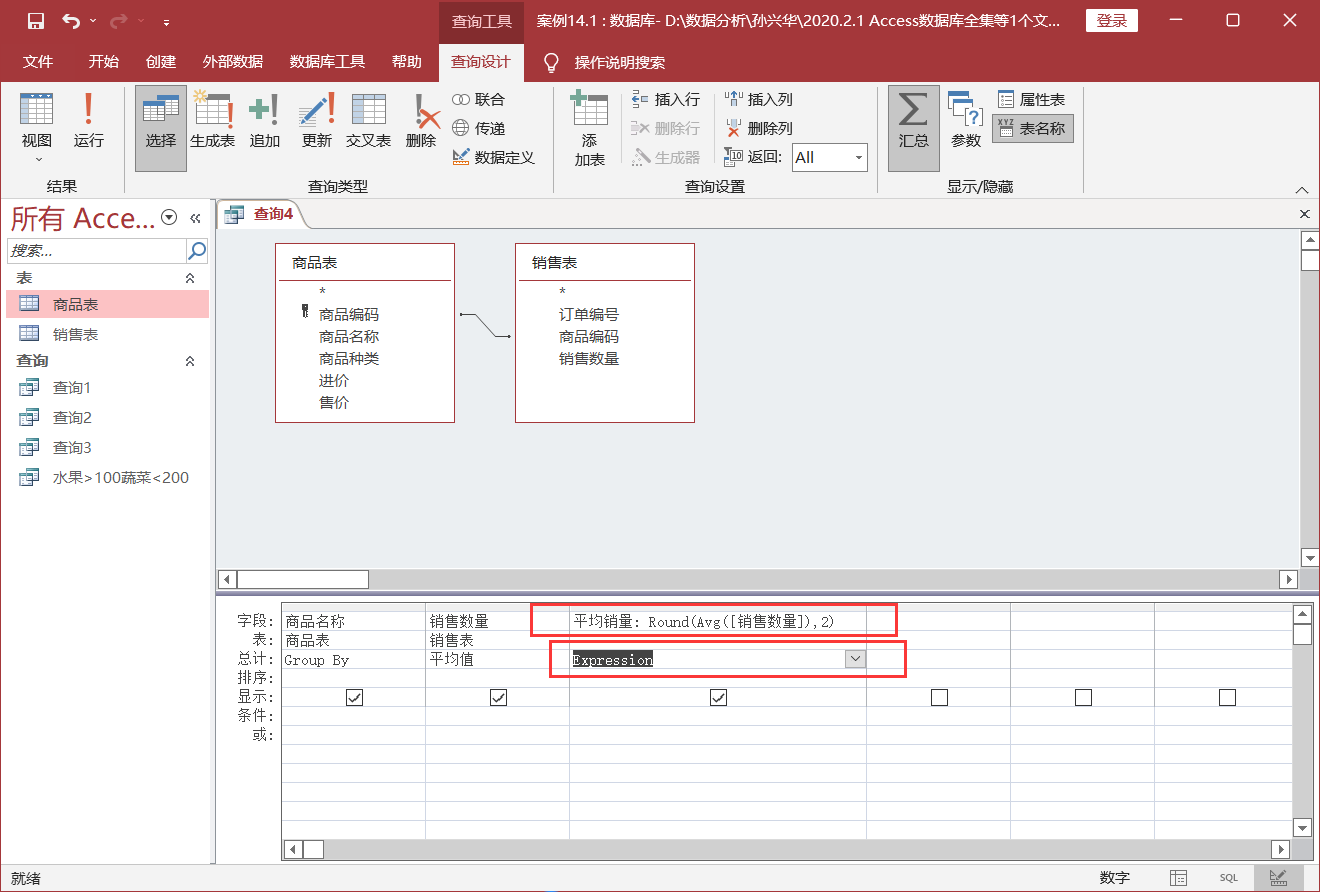
Task: Select the 销售数量 field in the 销售表 box
Action: click(589, 359)
